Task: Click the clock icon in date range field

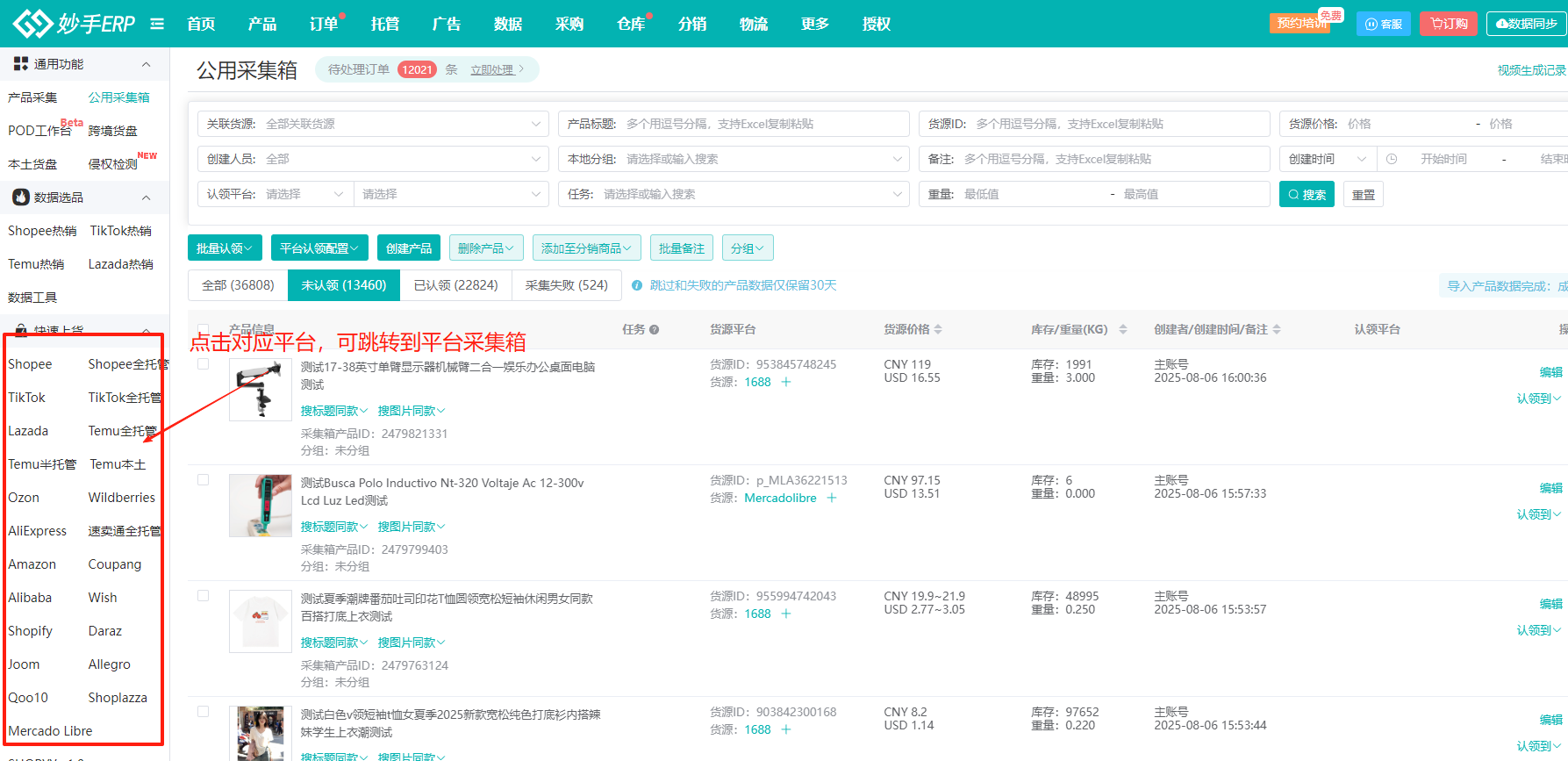Action: point(1391,159)
